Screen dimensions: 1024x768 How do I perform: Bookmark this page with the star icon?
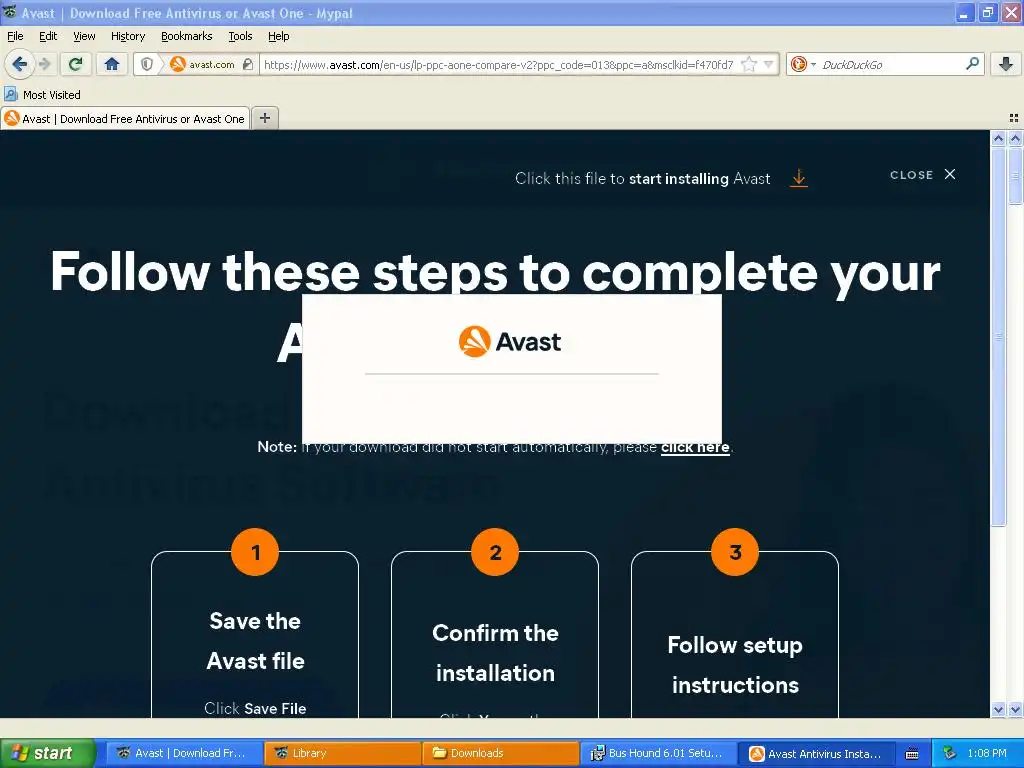click(x=749, y=64)
